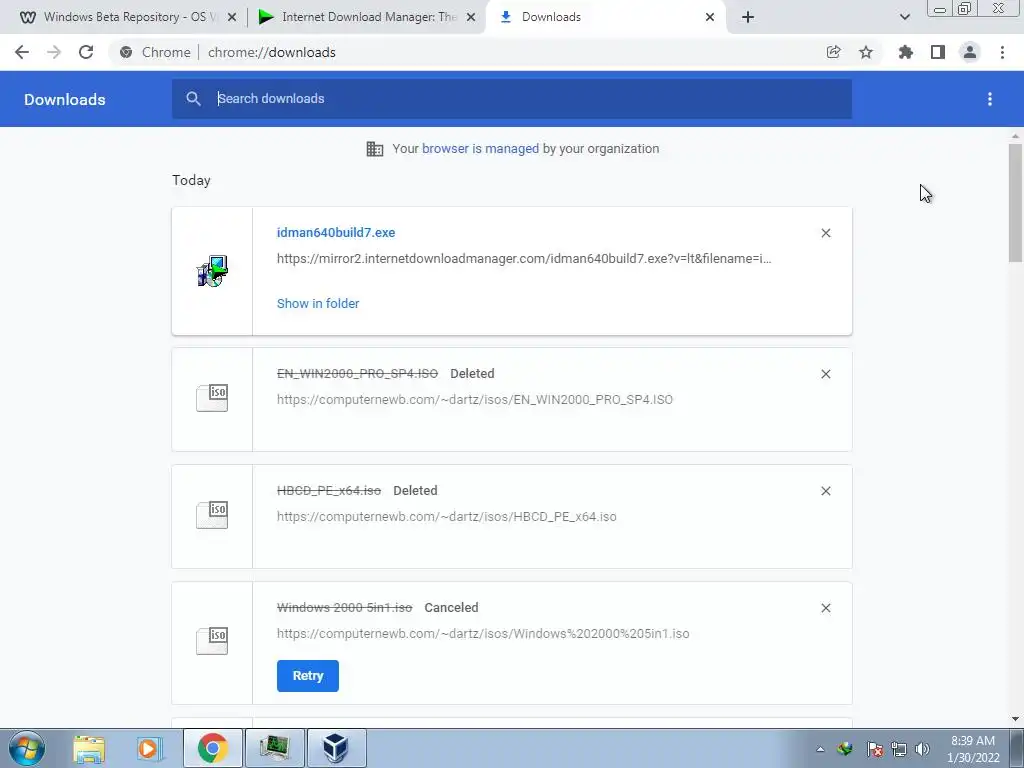Open the Chrome profile avatar
Viewport: 1024px width, 768px height.
pos(970,52)
